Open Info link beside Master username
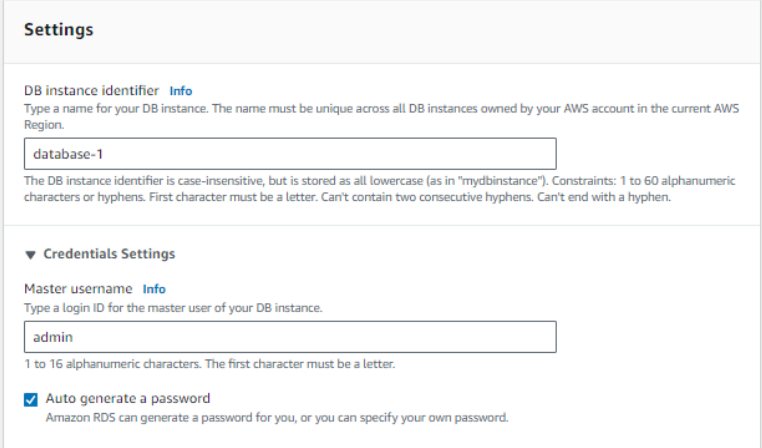The height and width of the screenshot is (448, 762). click(154, 289)
